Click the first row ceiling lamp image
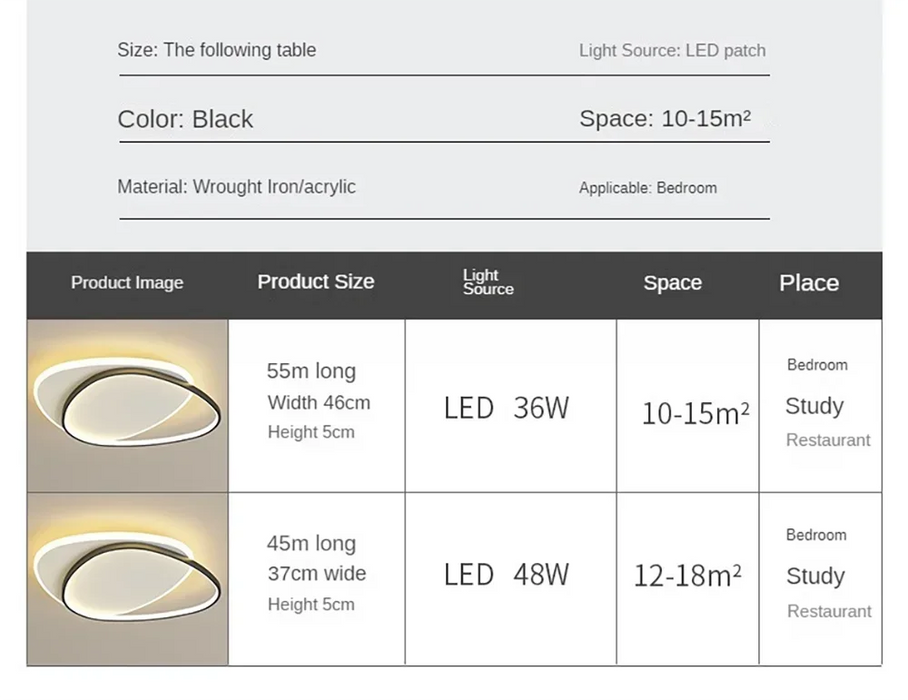This screenshot has width=908, height=700. [x=127, y=406]
